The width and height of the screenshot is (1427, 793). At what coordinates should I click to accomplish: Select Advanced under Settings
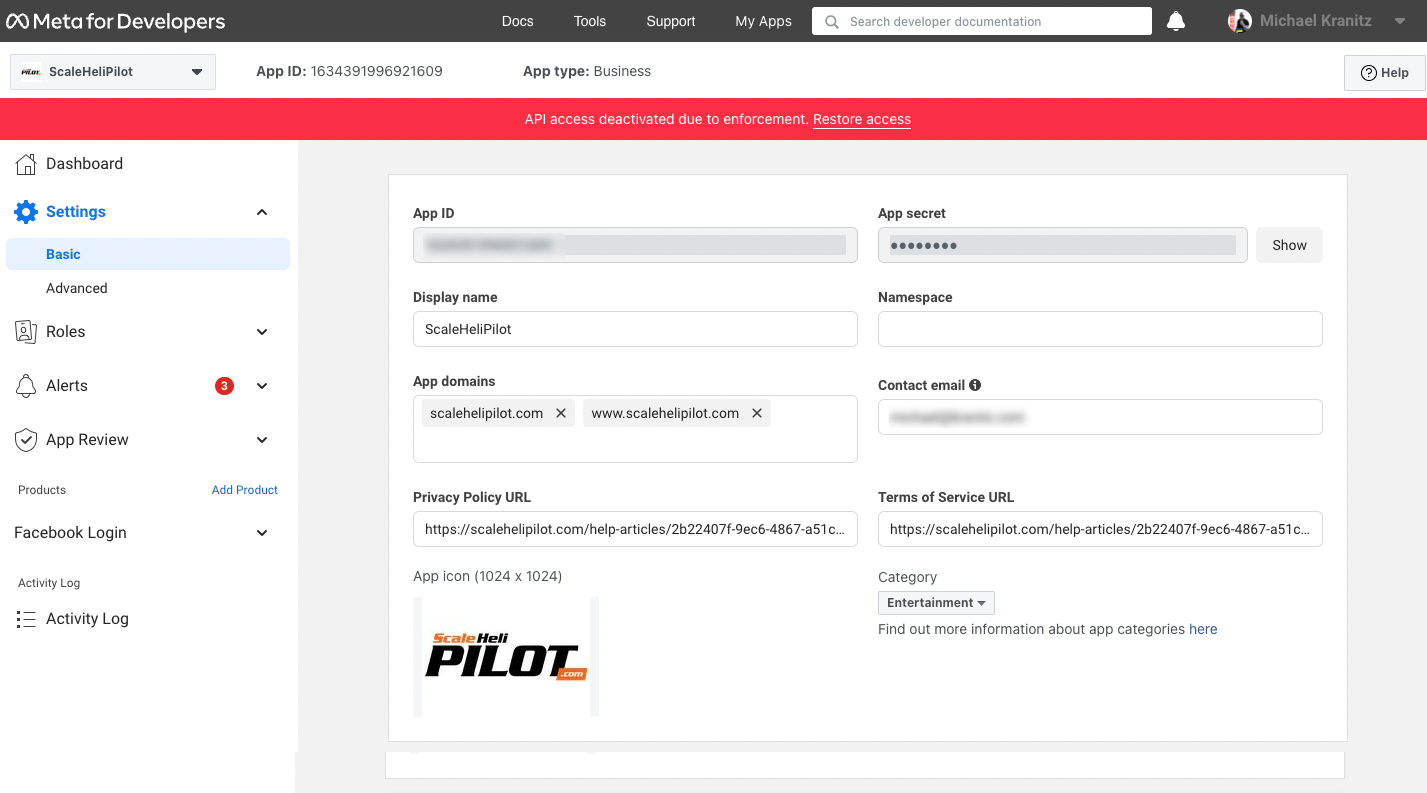click(x=77, y=288)
